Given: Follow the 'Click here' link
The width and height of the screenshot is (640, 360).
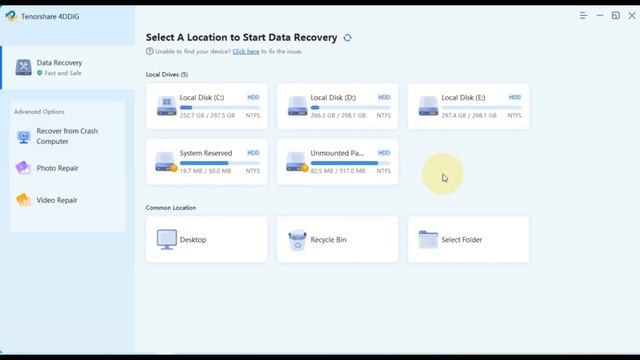Looking at the screenshot, I should (246, 51).
